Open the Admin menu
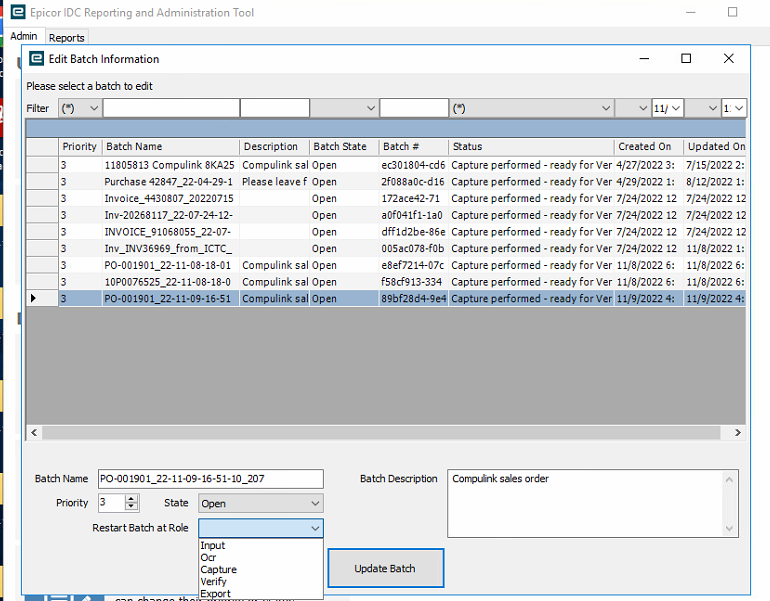 click(x=24, y=36)
